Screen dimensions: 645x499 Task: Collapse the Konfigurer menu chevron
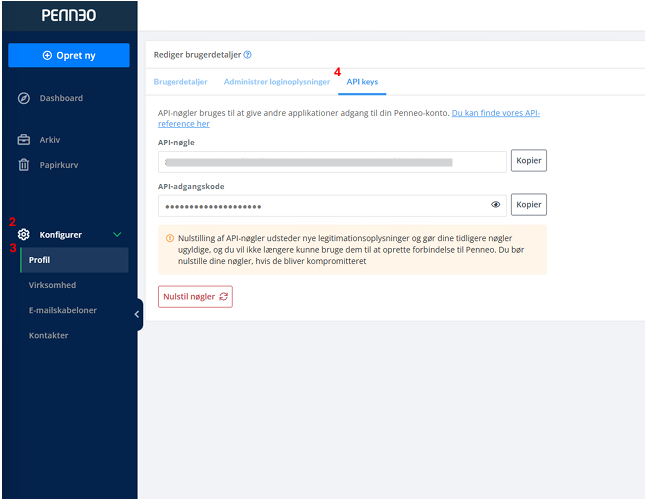[117, 234]
